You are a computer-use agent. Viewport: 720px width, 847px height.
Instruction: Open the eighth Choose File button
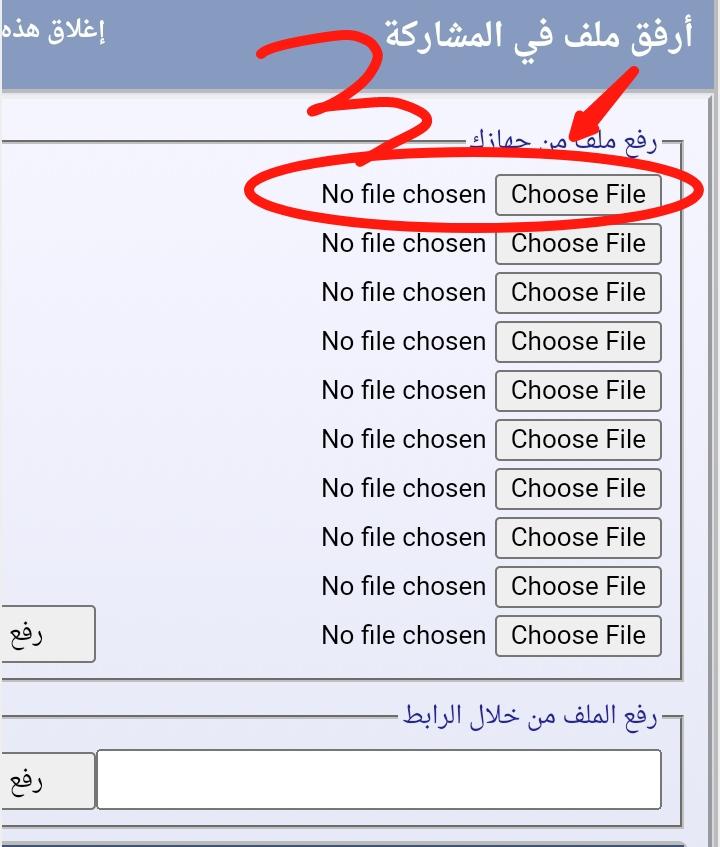578,537
